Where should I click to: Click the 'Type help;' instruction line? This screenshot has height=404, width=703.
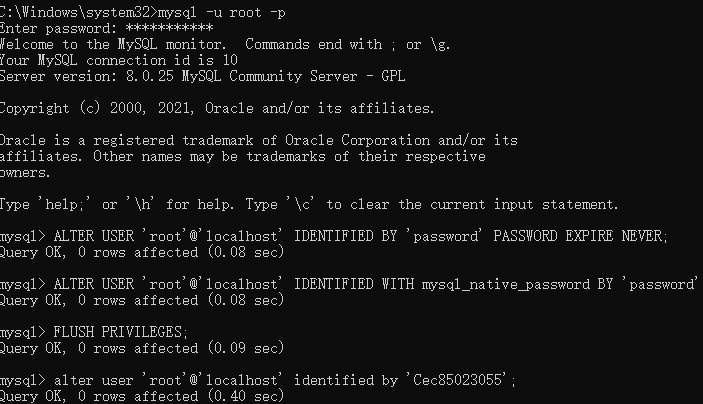(309, 204)
